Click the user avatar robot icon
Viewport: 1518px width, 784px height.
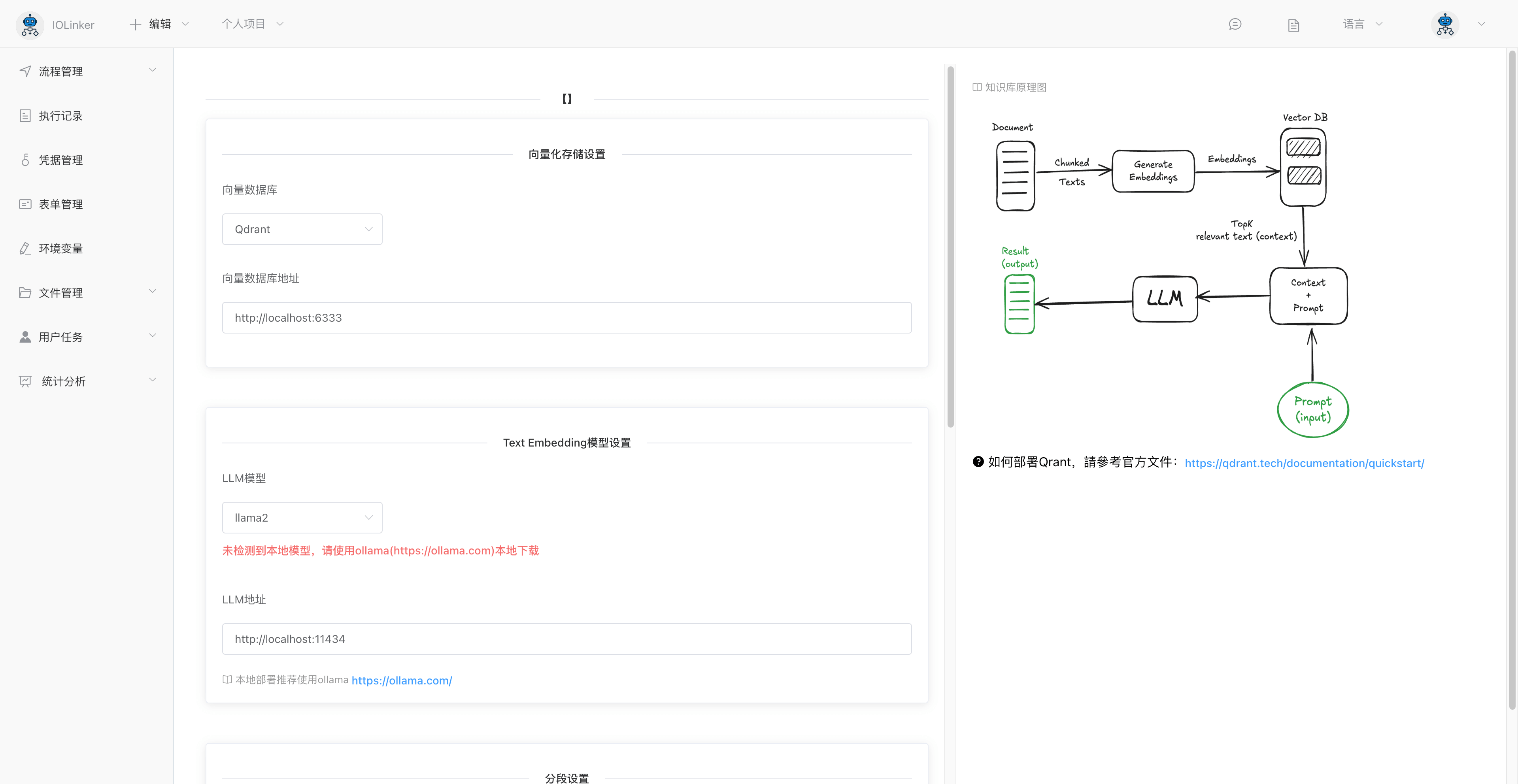(x=1445, y=25)
